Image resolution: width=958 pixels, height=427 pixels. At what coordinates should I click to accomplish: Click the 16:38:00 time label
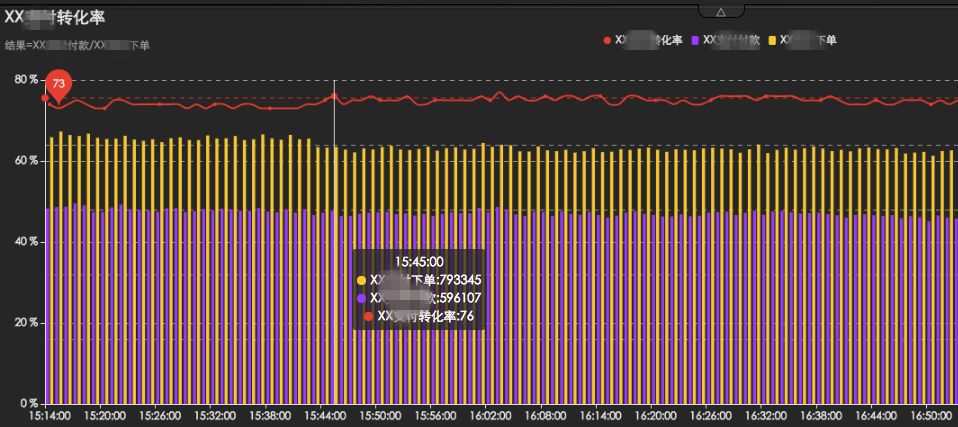coord(821,415)
